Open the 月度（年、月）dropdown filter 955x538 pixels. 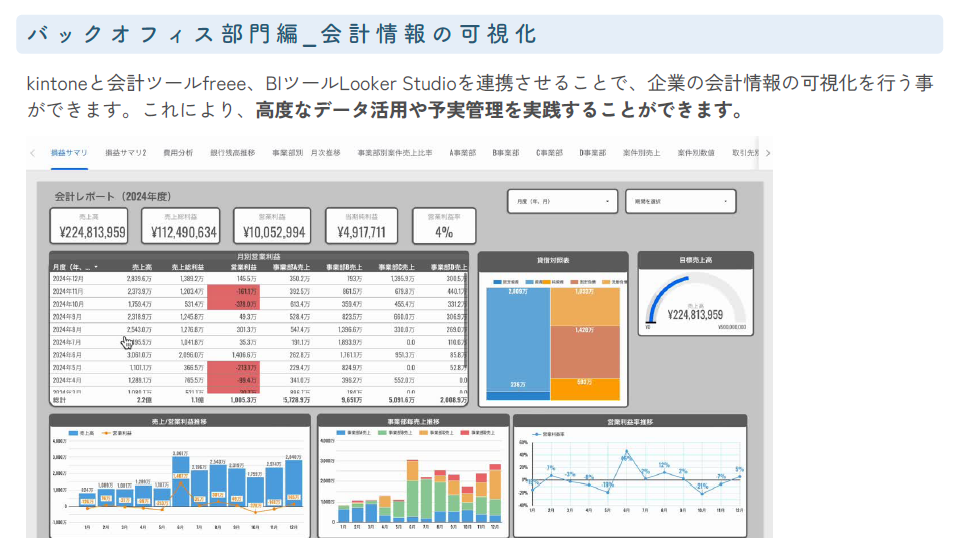pyautogui.click(x=561, y=201)
